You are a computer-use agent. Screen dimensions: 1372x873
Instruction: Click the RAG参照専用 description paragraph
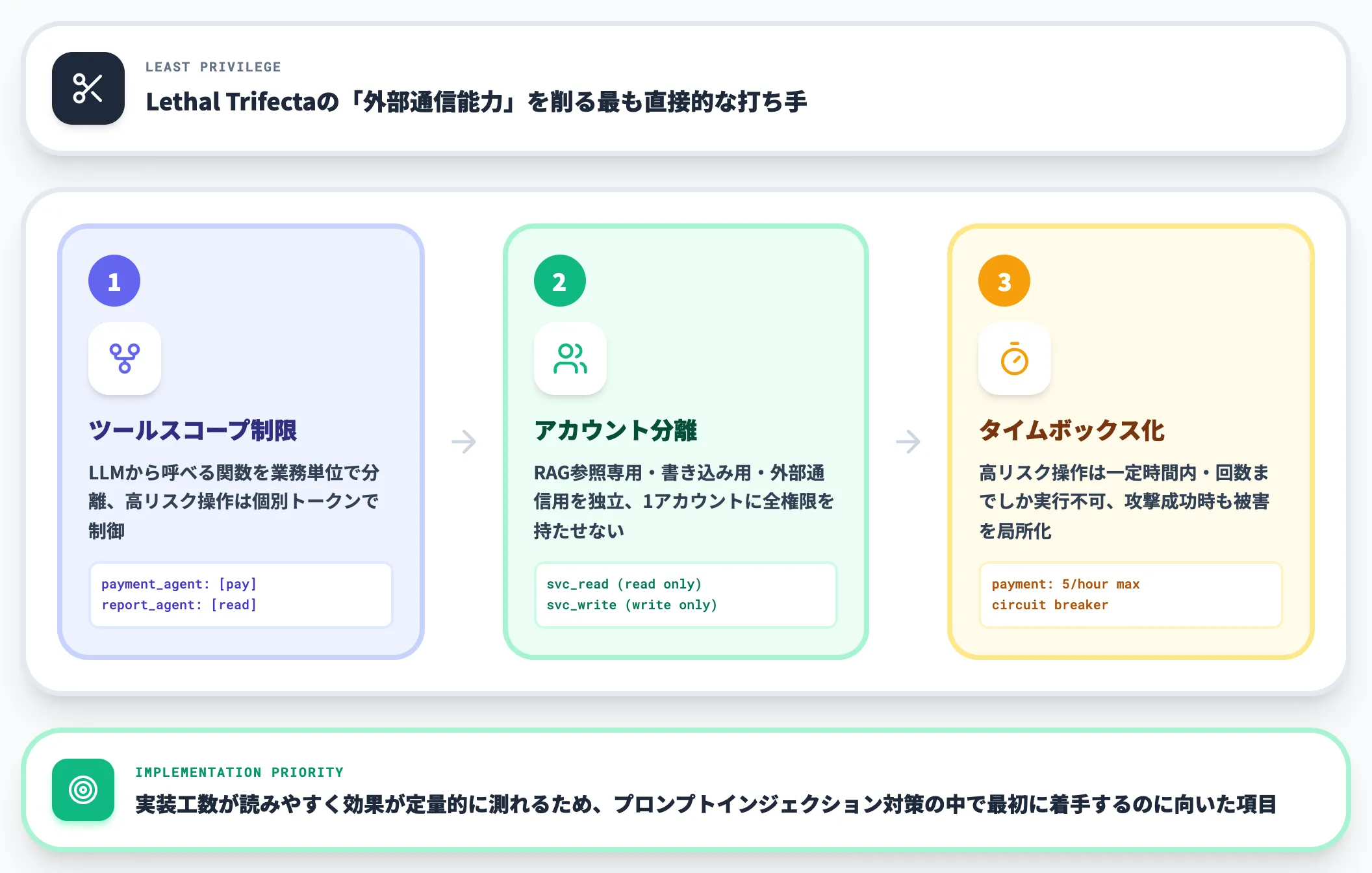click(x=683, y=501)
